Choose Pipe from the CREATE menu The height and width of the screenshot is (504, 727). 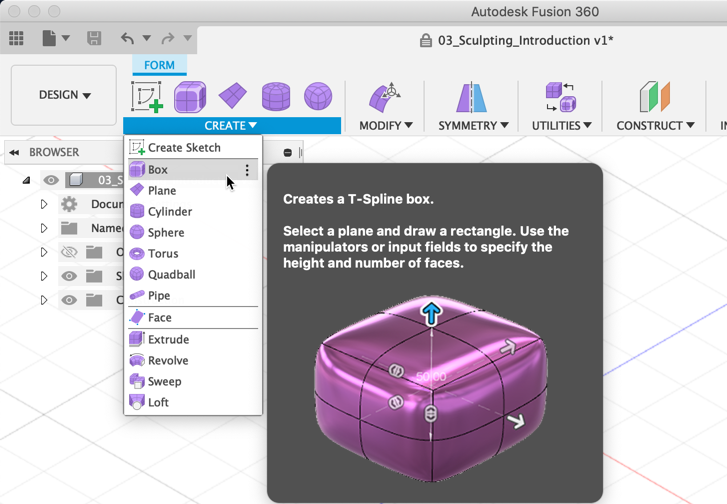tap(193, 295)
